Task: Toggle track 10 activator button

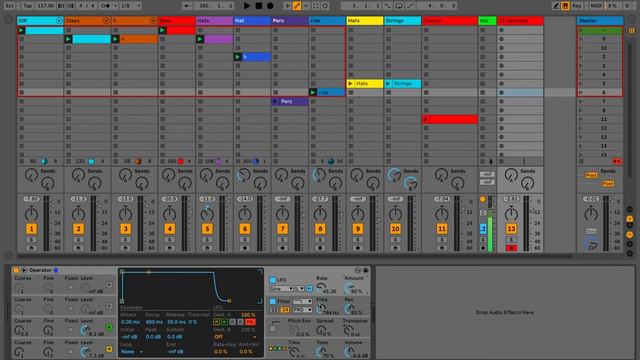Action: coord(395,229)
